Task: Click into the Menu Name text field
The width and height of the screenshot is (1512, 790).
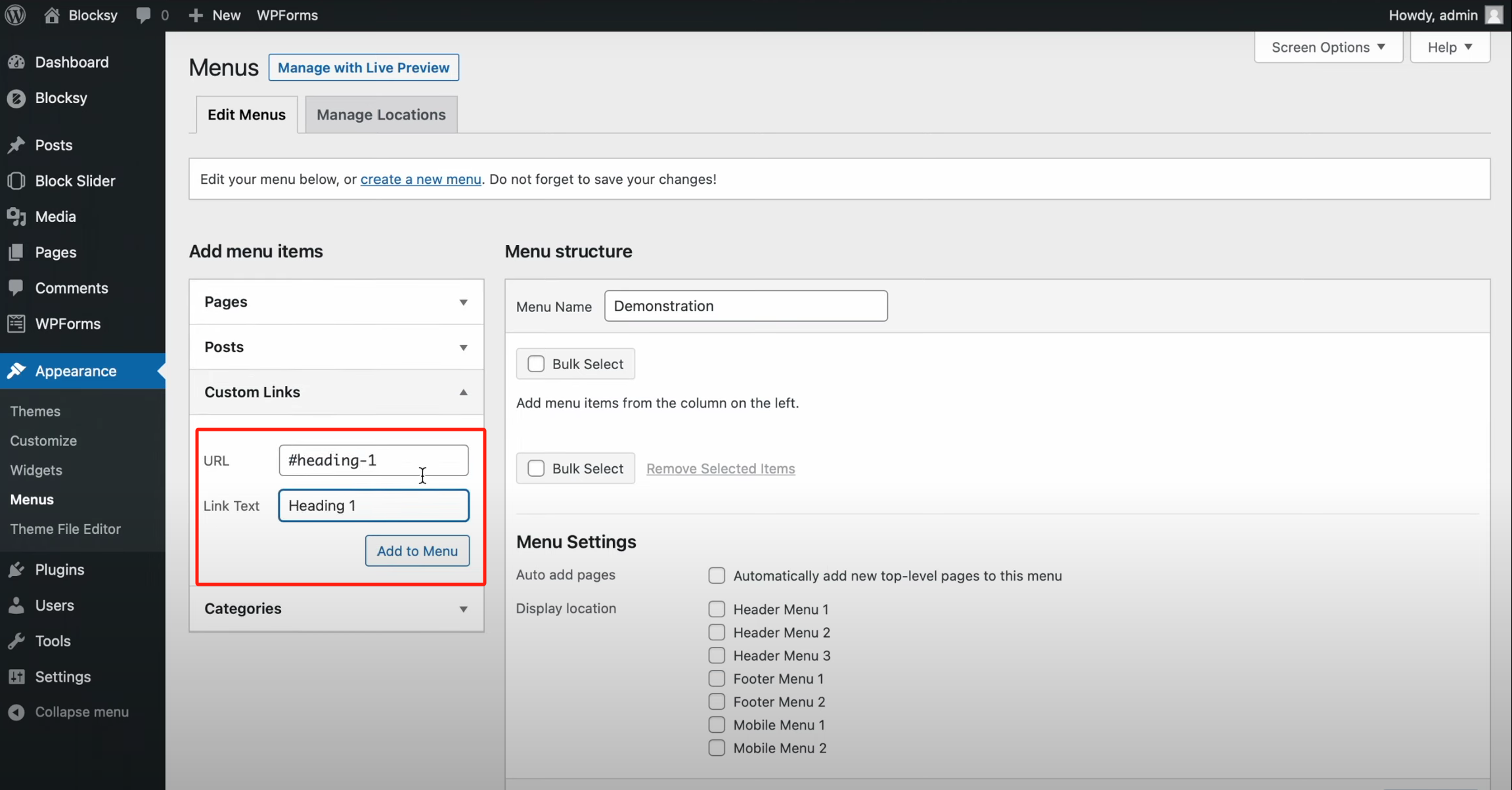Action: click(x=745, y=306)
